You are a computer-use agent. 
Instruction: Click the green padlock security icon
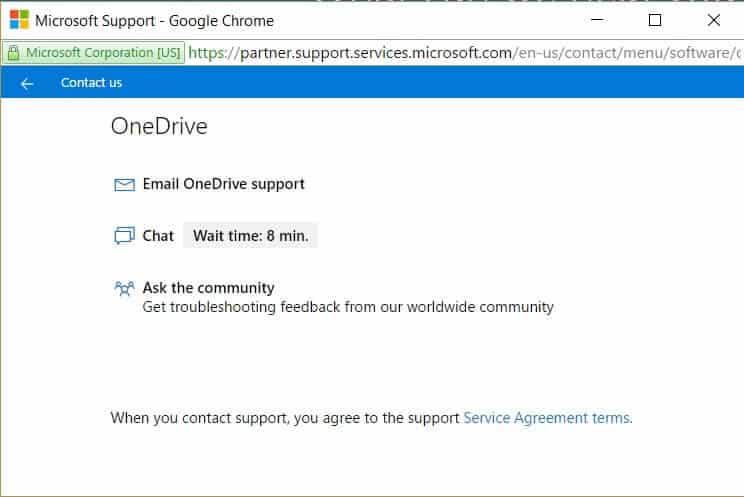click(x=13, y=53)
